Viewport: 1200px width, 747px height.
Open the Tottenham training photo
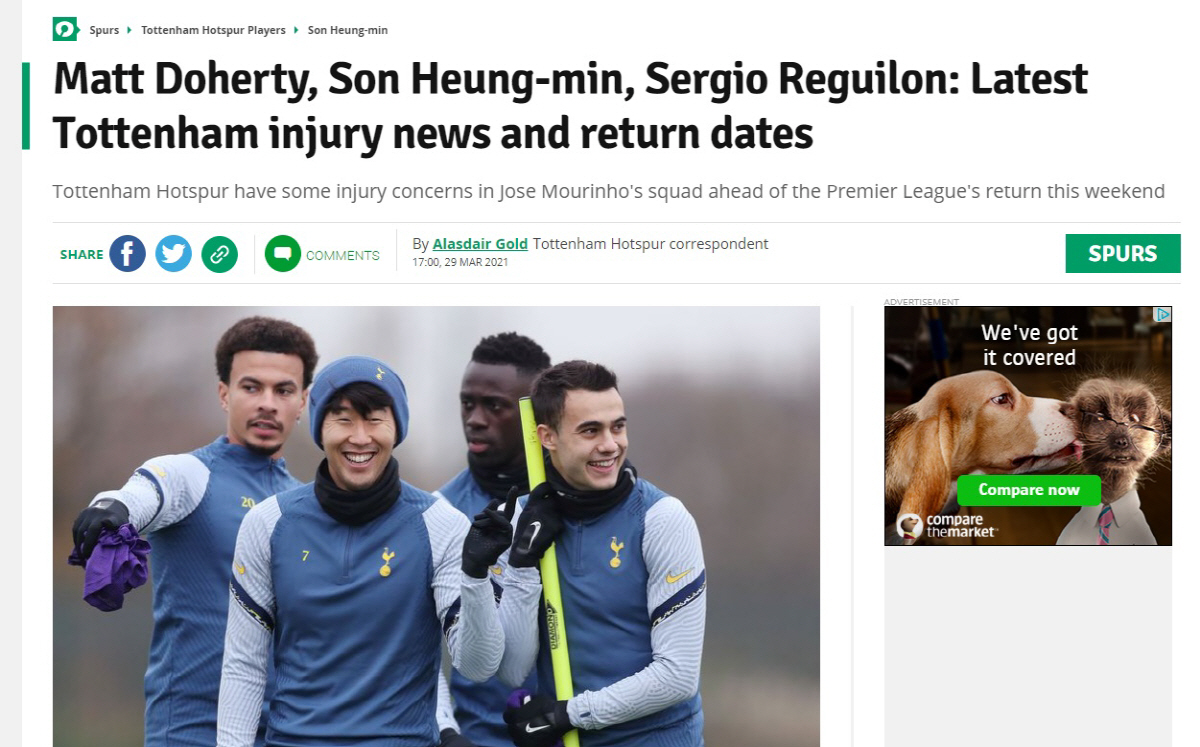pos(436,526)
